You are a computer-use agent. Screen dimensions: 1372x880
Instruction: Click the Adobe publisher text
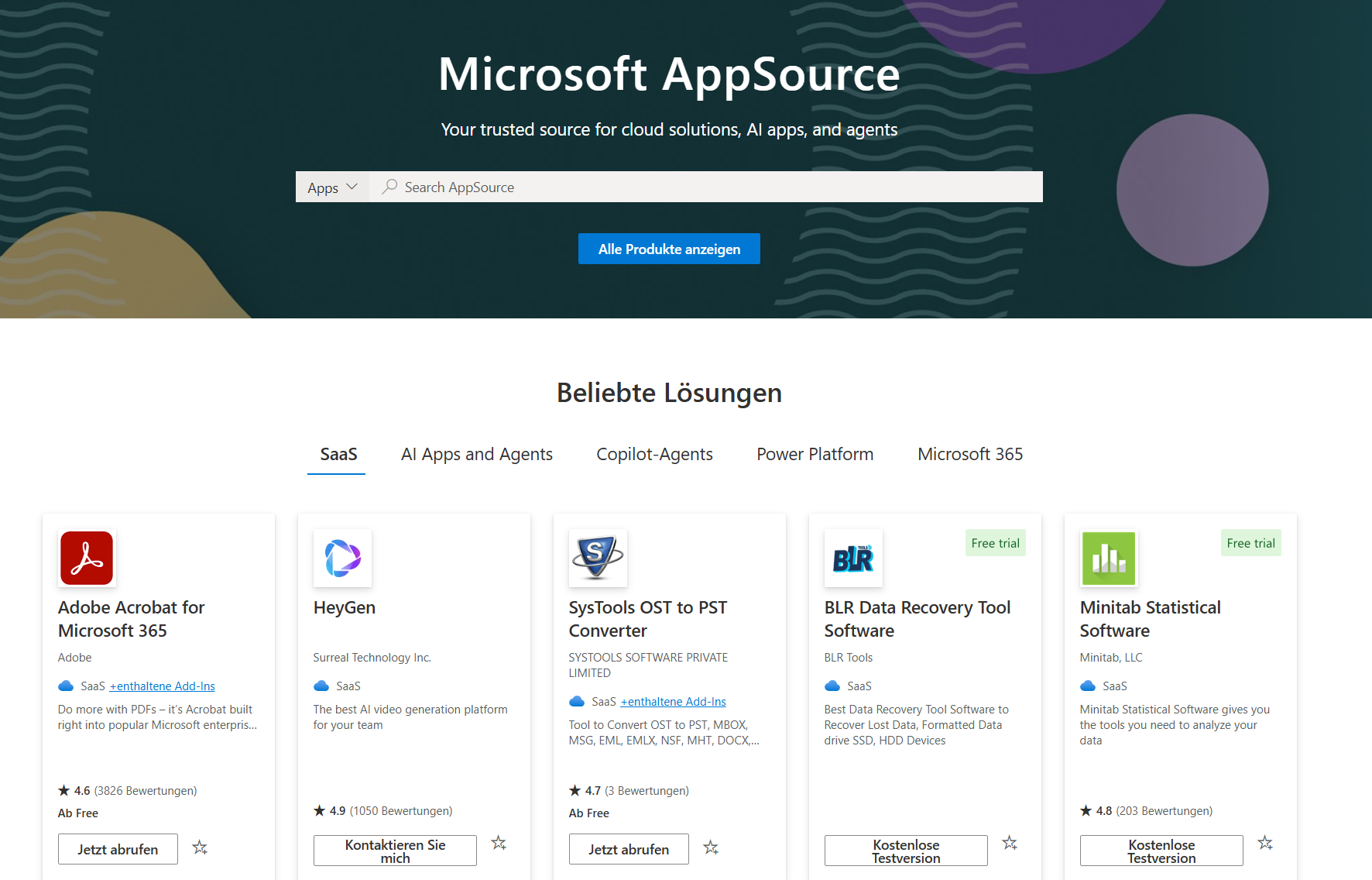coord(75,658)
